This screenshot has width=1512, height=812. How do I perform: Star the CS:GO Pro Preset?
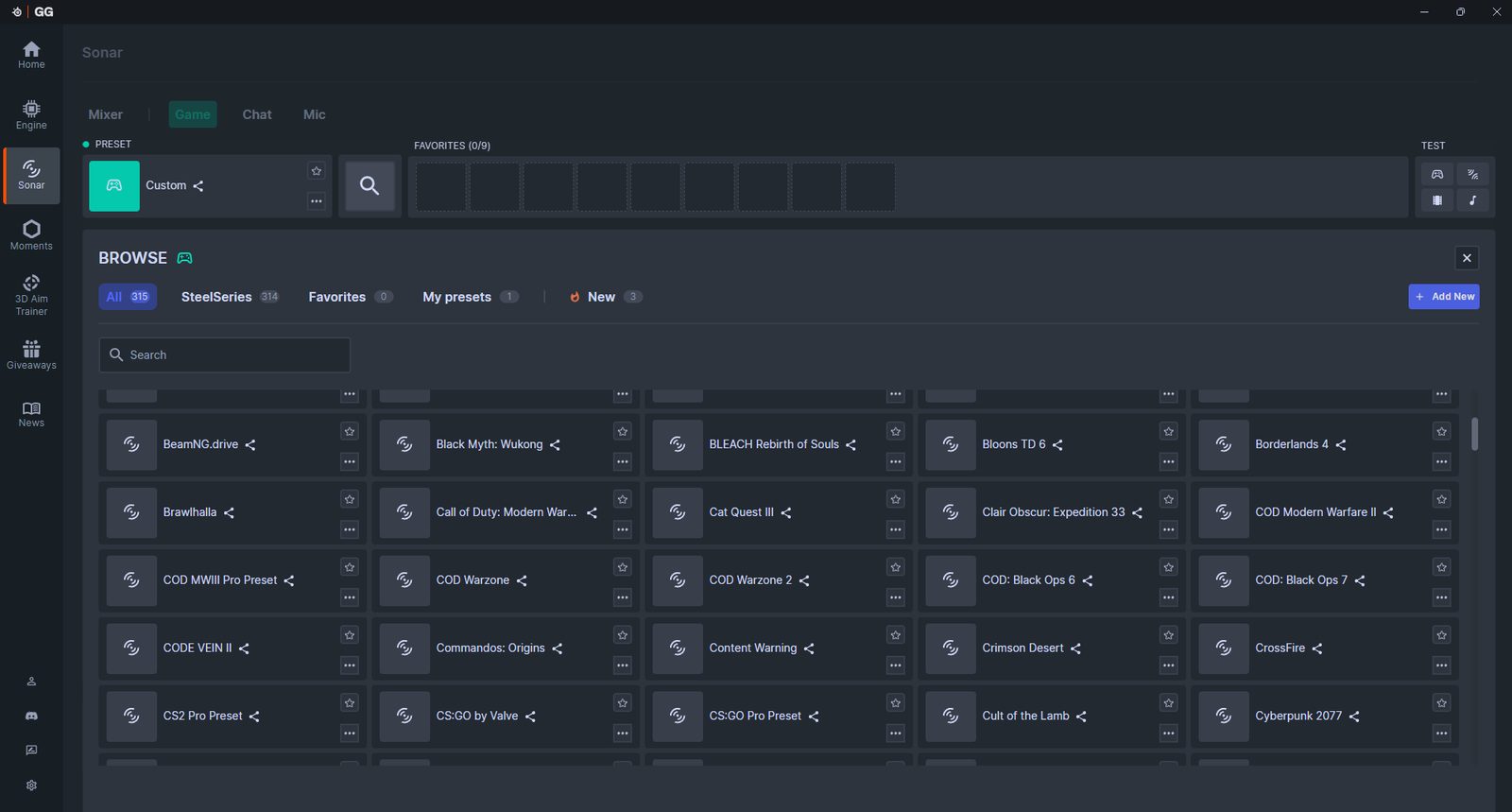pos(895,703)
